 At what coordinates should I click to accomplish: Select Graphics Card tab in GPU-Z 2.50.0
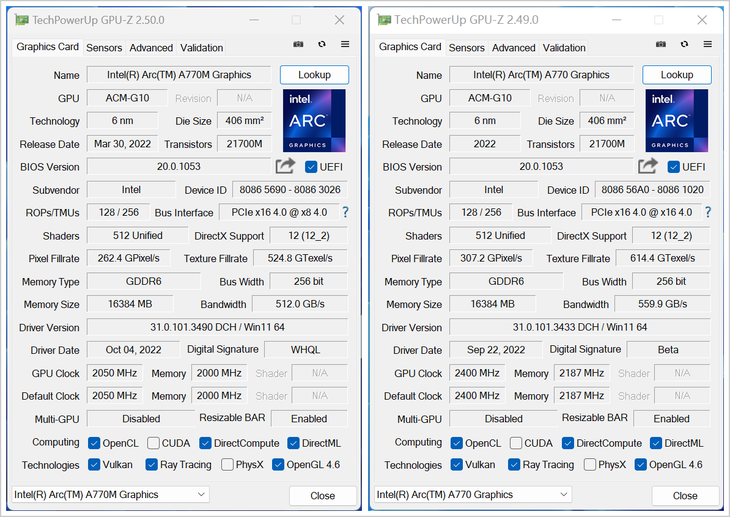pyautogui.click(x=47, y=47)
